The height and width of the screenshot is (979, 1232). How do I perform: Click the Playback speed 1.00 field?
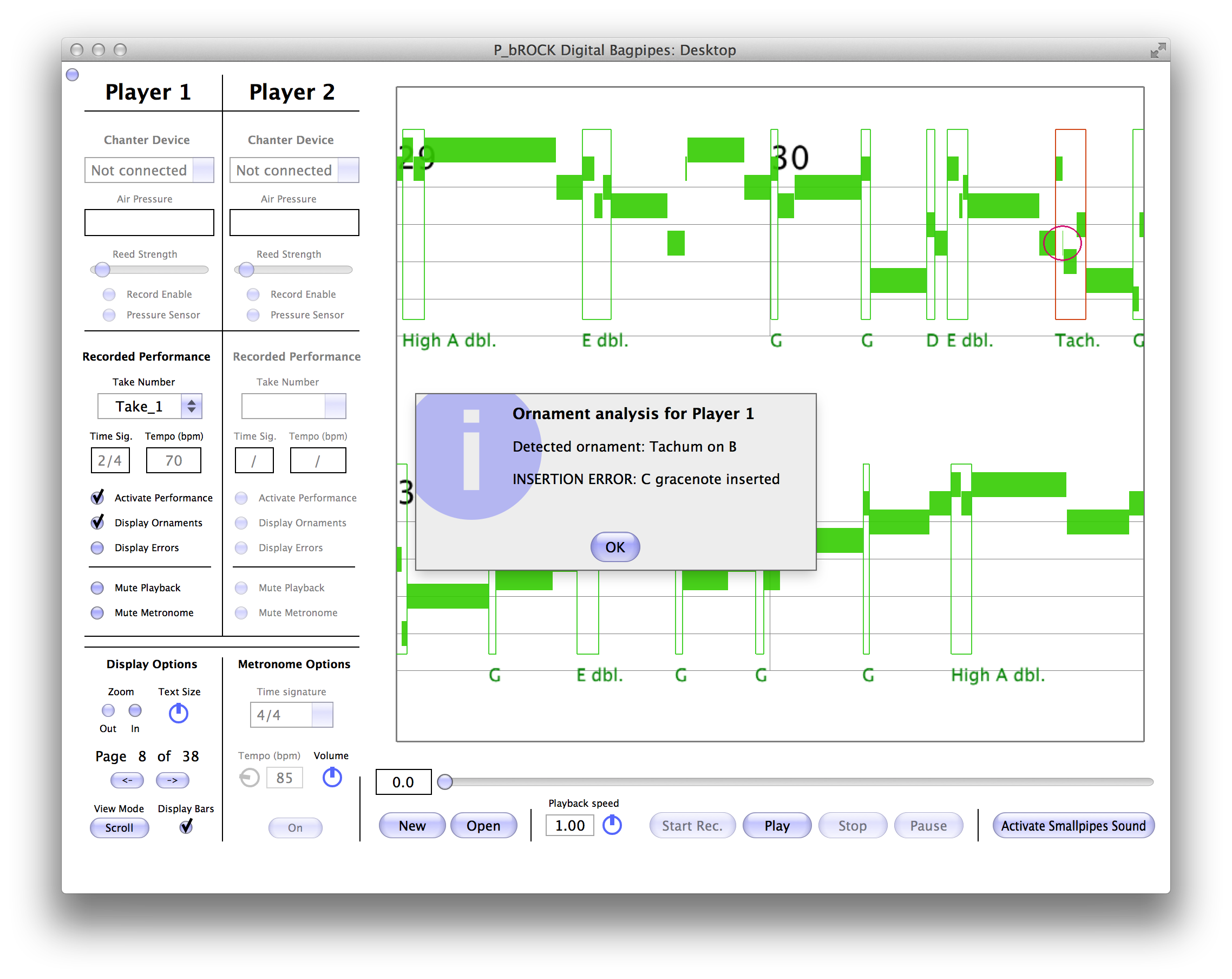569,825
